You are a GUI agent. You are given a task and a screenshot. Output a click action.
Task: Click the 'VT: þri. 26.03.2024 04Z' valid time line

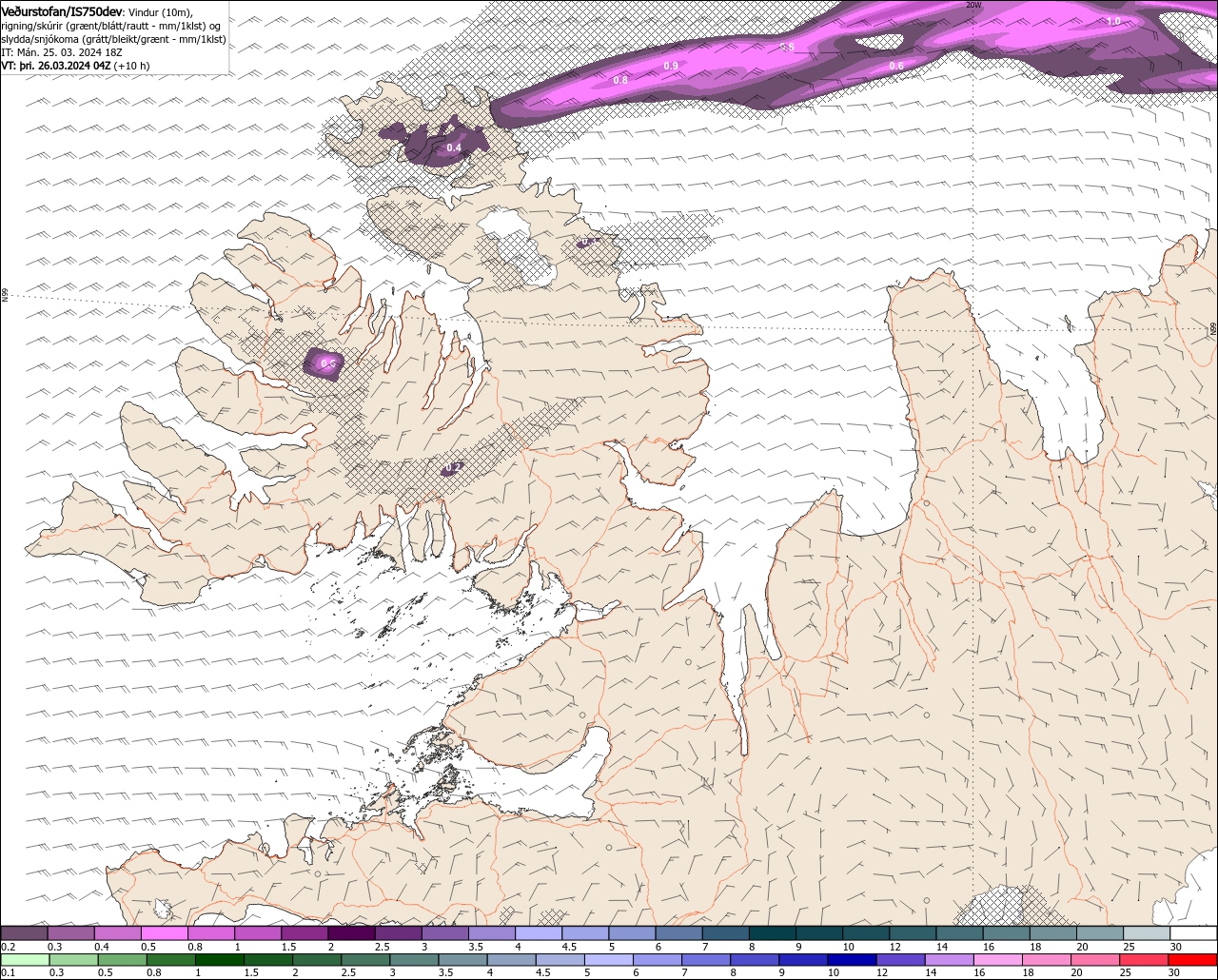(76, 66)
